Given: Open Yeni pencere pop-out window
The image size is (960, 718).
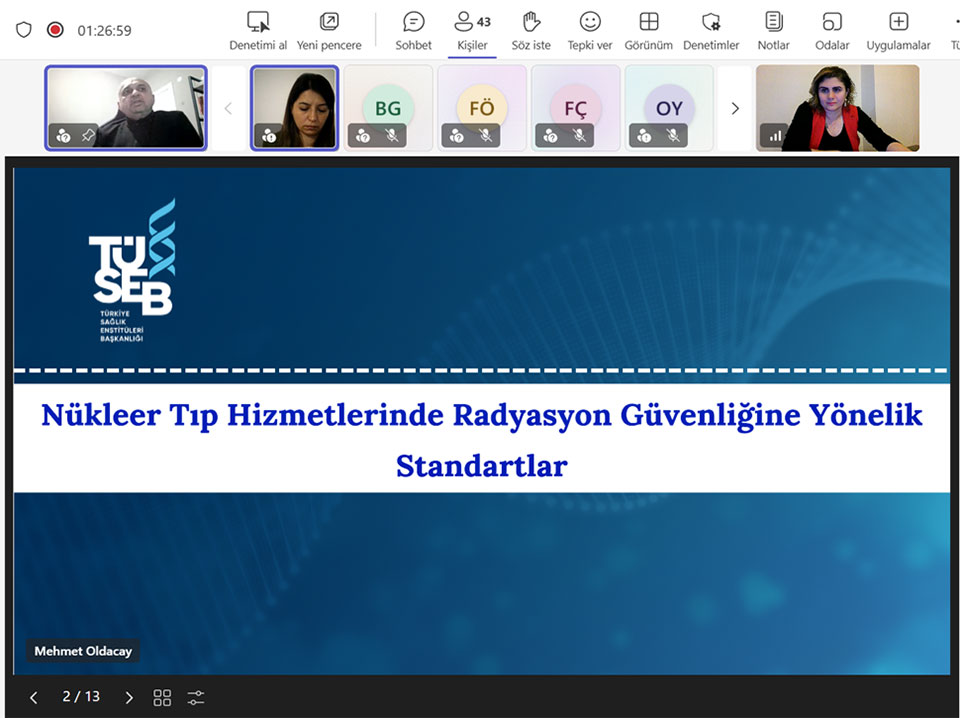Looking at the screenshot, I should [329, 23].
